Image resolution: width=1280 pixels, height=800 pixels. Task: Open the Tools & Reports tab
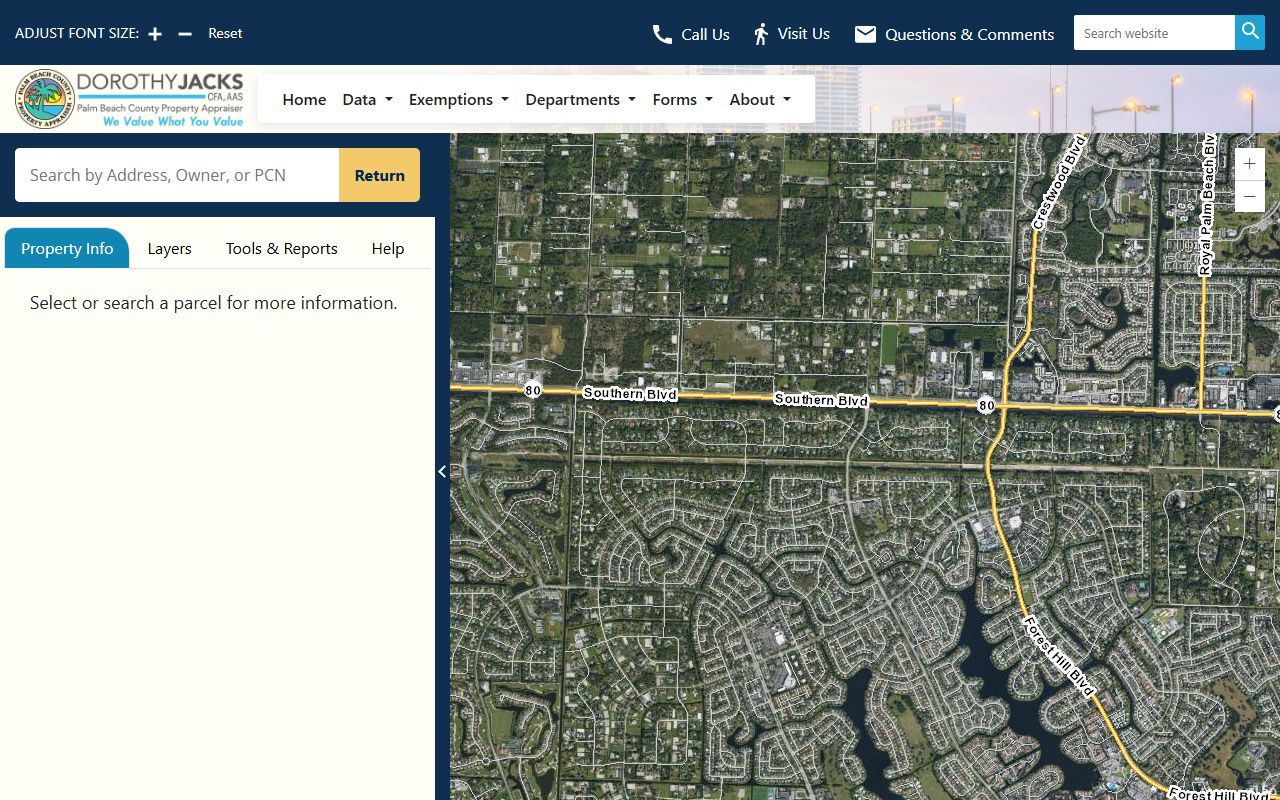(281, 248)
